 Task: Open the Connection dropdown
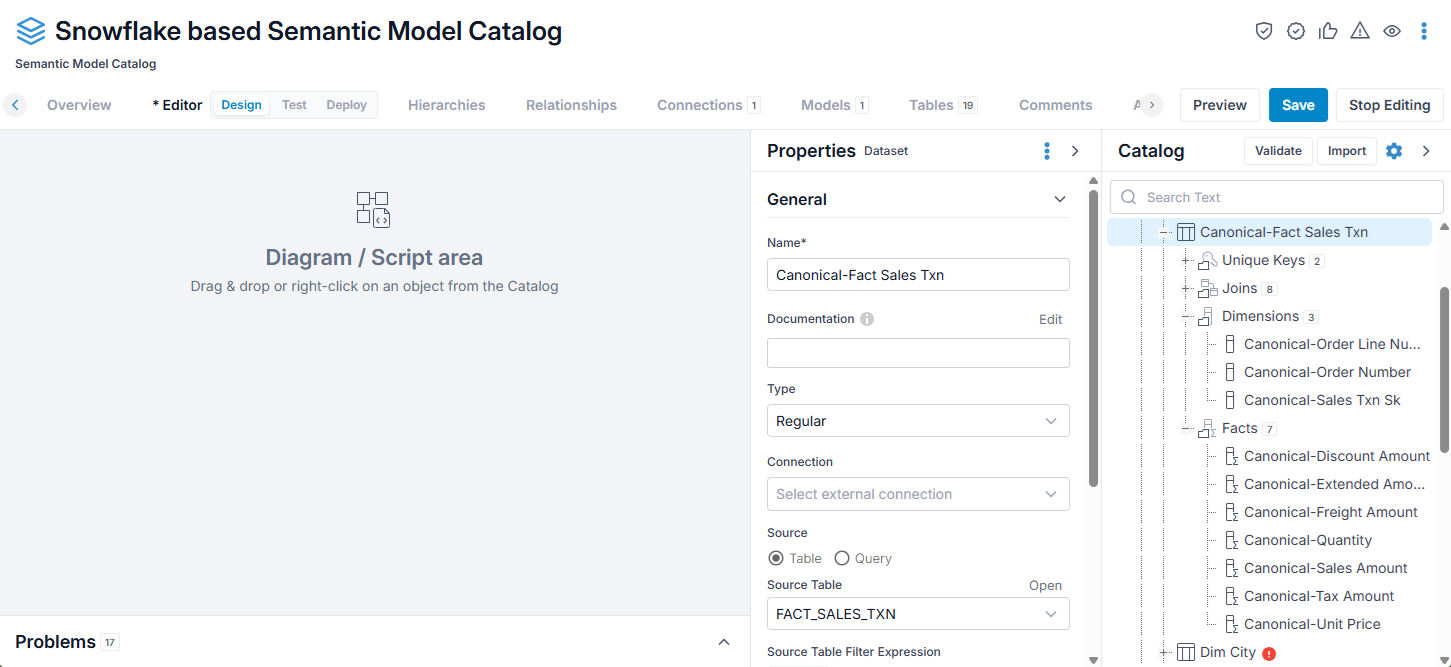pos(918,494)
